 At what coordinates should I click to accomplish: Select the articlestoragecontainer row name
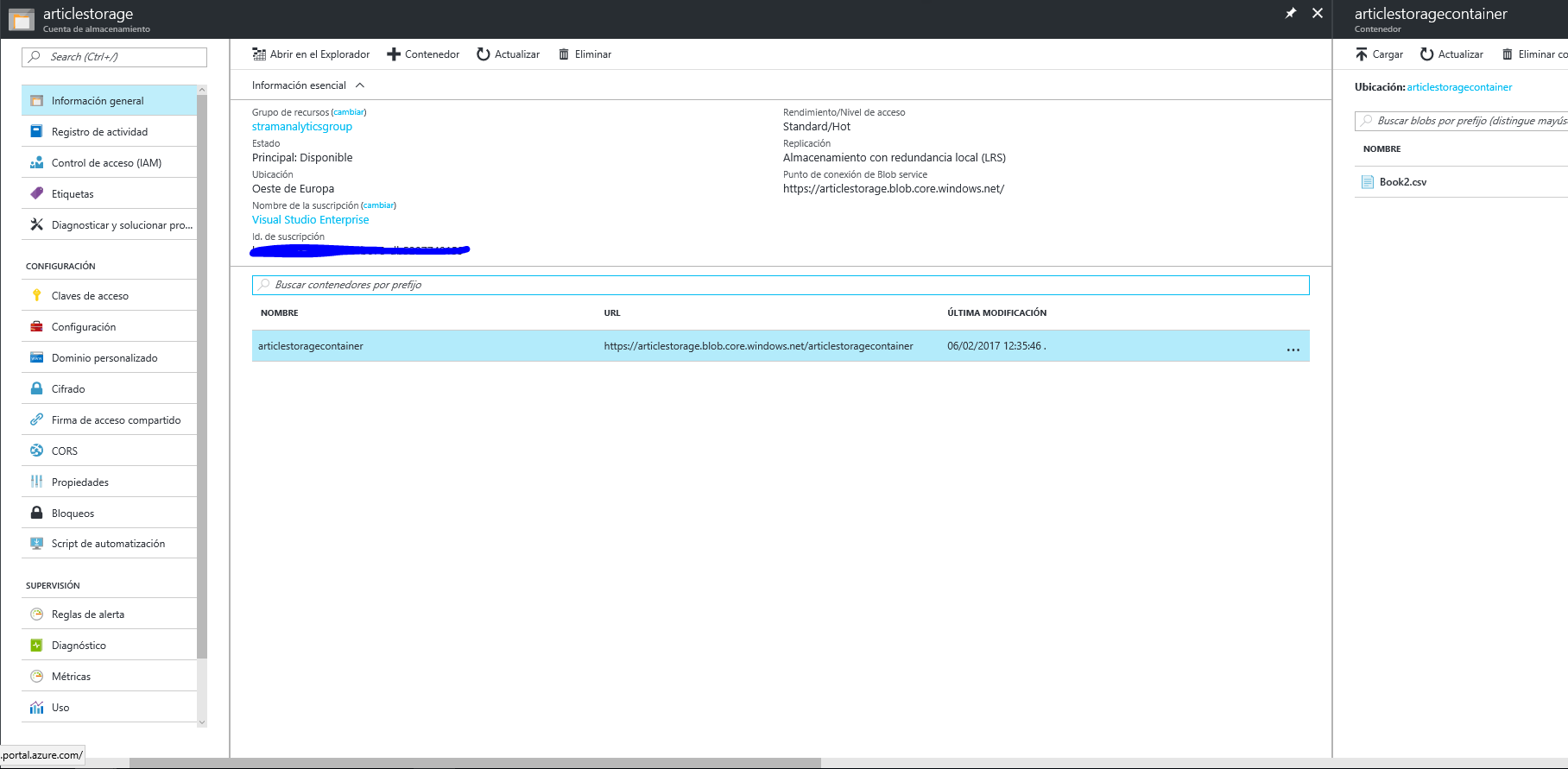point(311,346)
